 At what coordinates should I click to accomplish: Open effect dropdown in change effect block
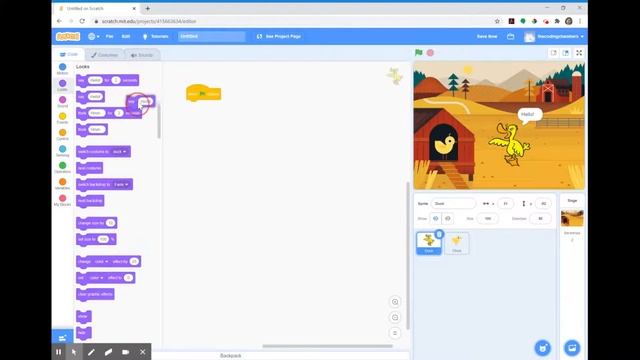[x=101, y=262]
